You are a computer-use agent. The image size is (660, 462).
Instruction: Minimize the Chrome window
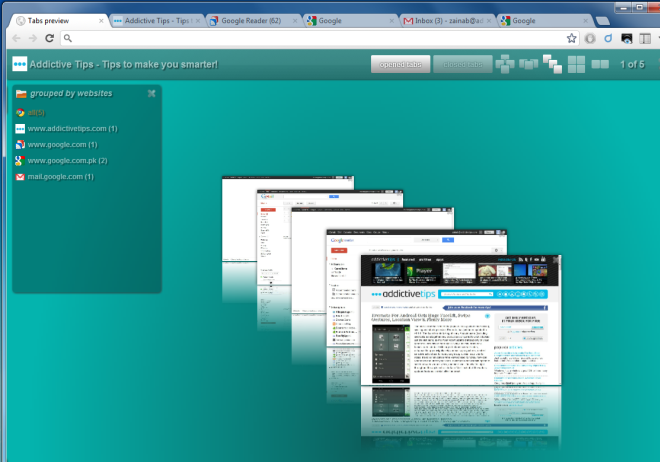click(x=623, y=8)
